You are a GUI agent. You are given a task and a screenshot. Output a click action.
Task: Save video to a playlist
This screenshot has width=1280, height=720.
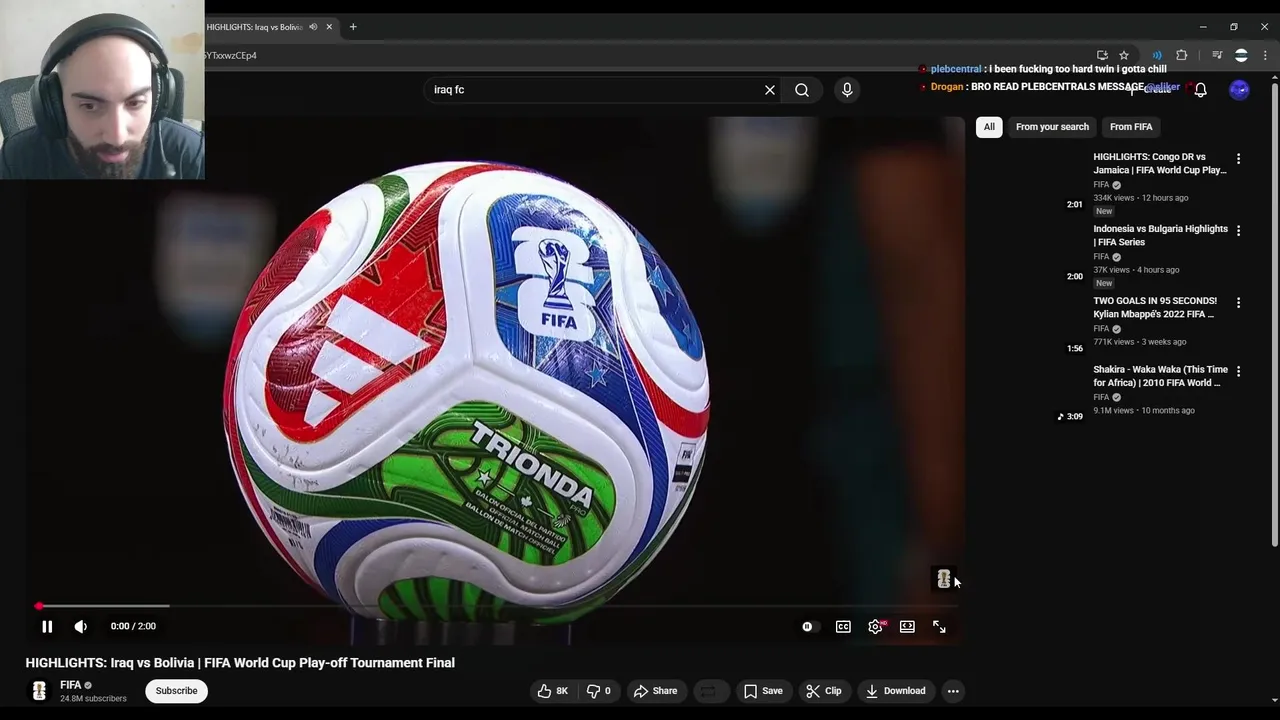pos(763,691)
